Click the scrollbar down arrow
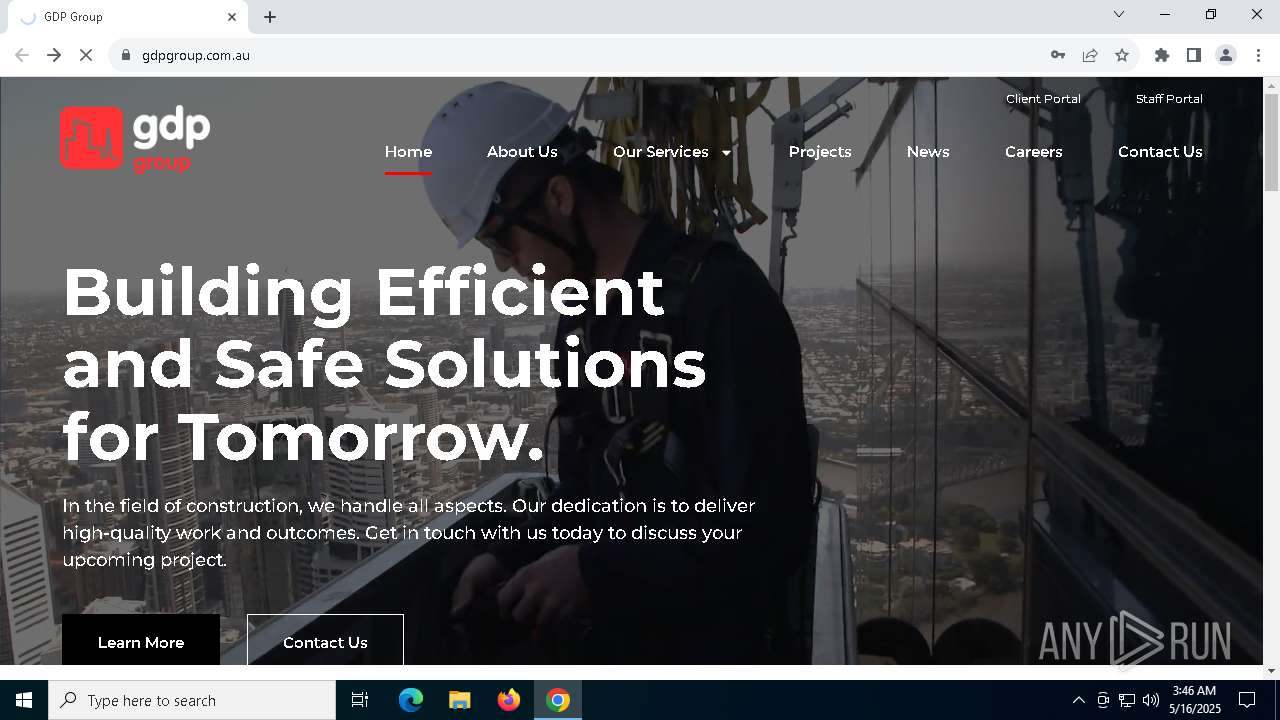Image resolution: width=1280 pixels, height=720 pixels. tap(1271, 671)
